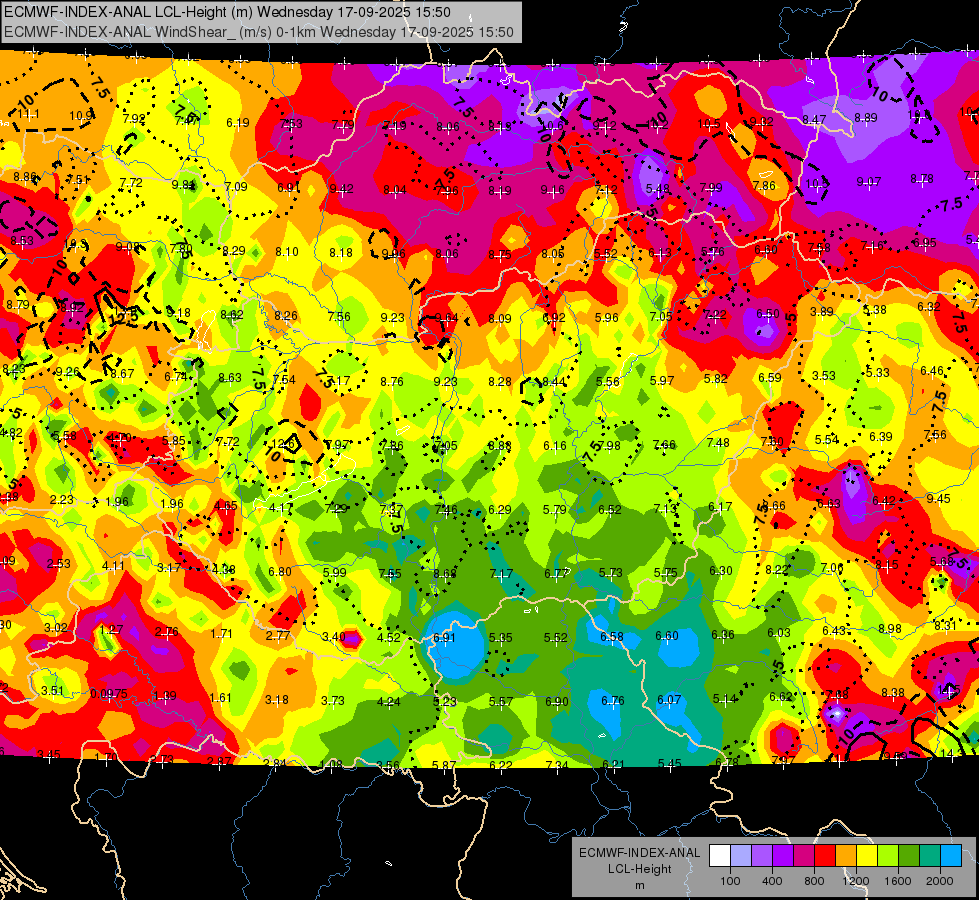Click the legend label 800
Screen dimensions: 979x900
814,881
